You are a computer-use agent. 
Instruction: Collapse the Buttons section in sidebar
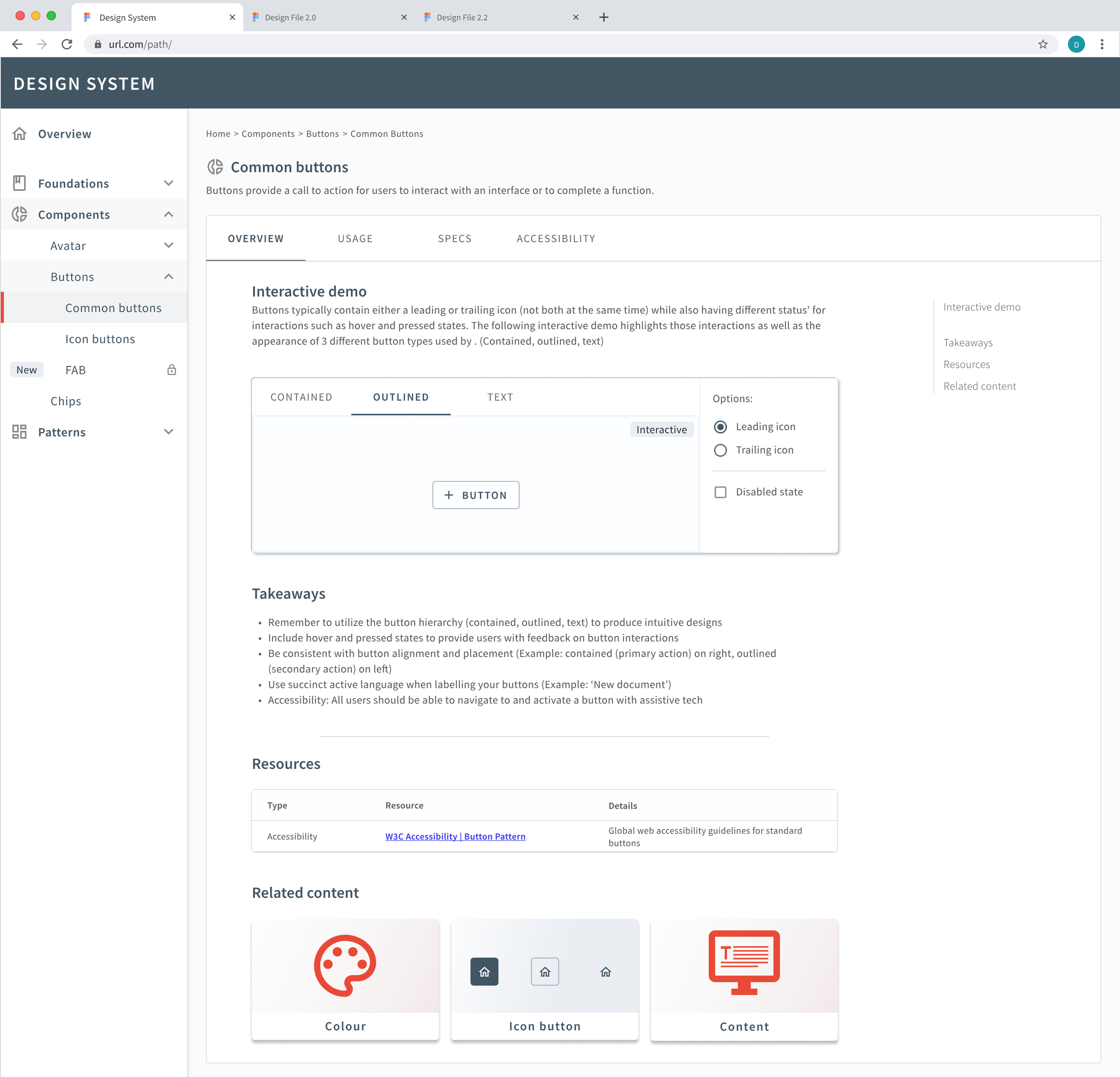point(168,276)
